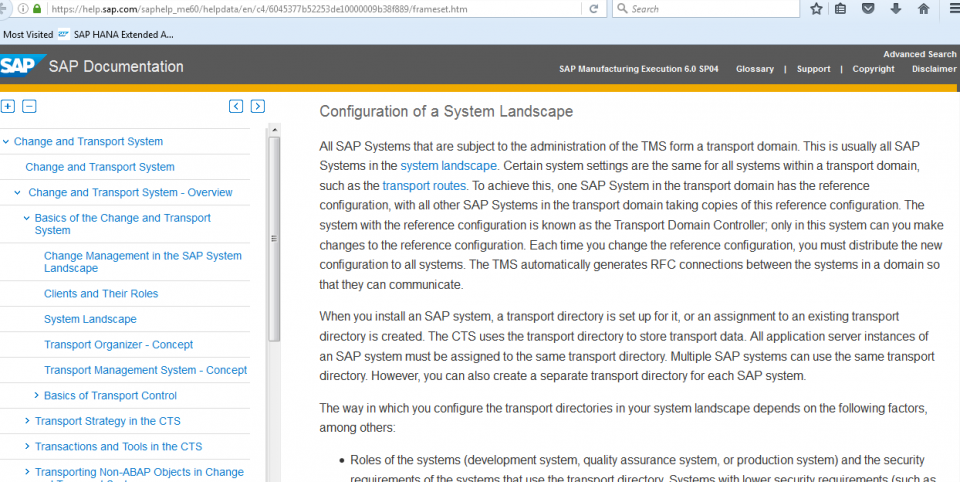Open the Glossary header link
Screen dimensions: 960x482
[754, 69]
